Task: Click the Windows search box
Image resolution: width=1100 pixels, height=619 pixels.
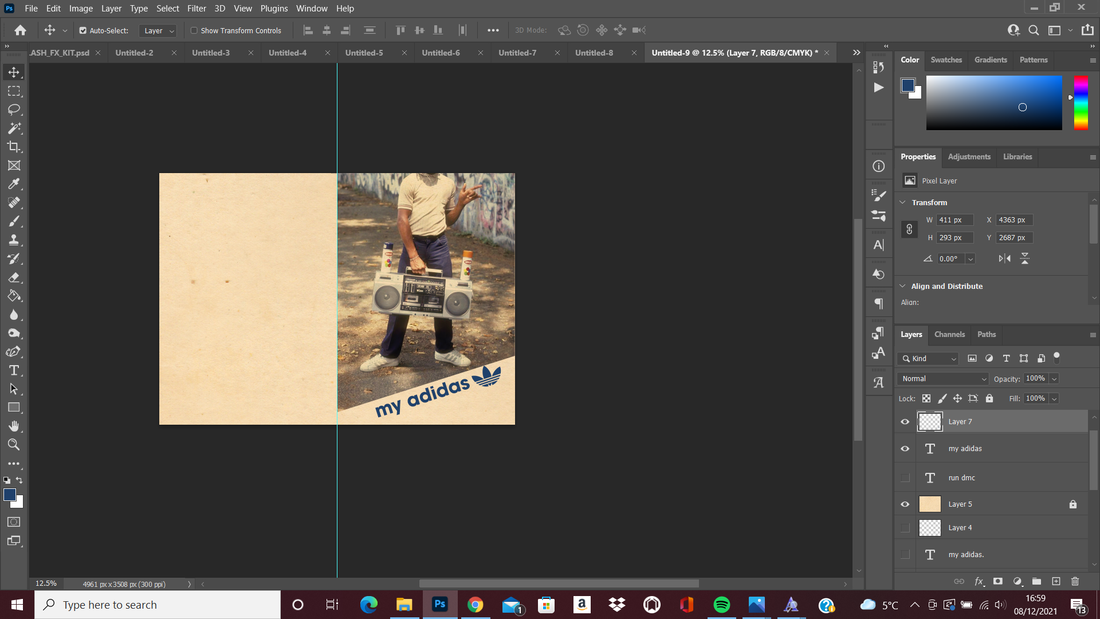Action: tap(157, 605)
